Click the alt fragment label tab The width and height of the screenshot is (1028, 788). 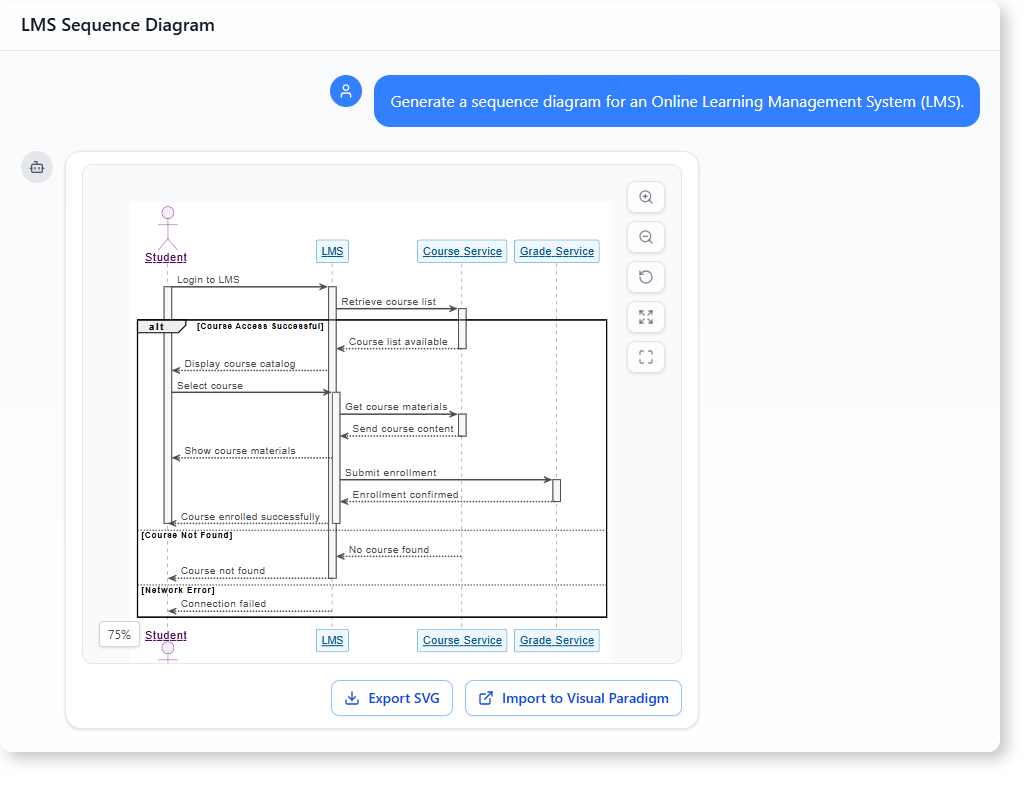160,326
